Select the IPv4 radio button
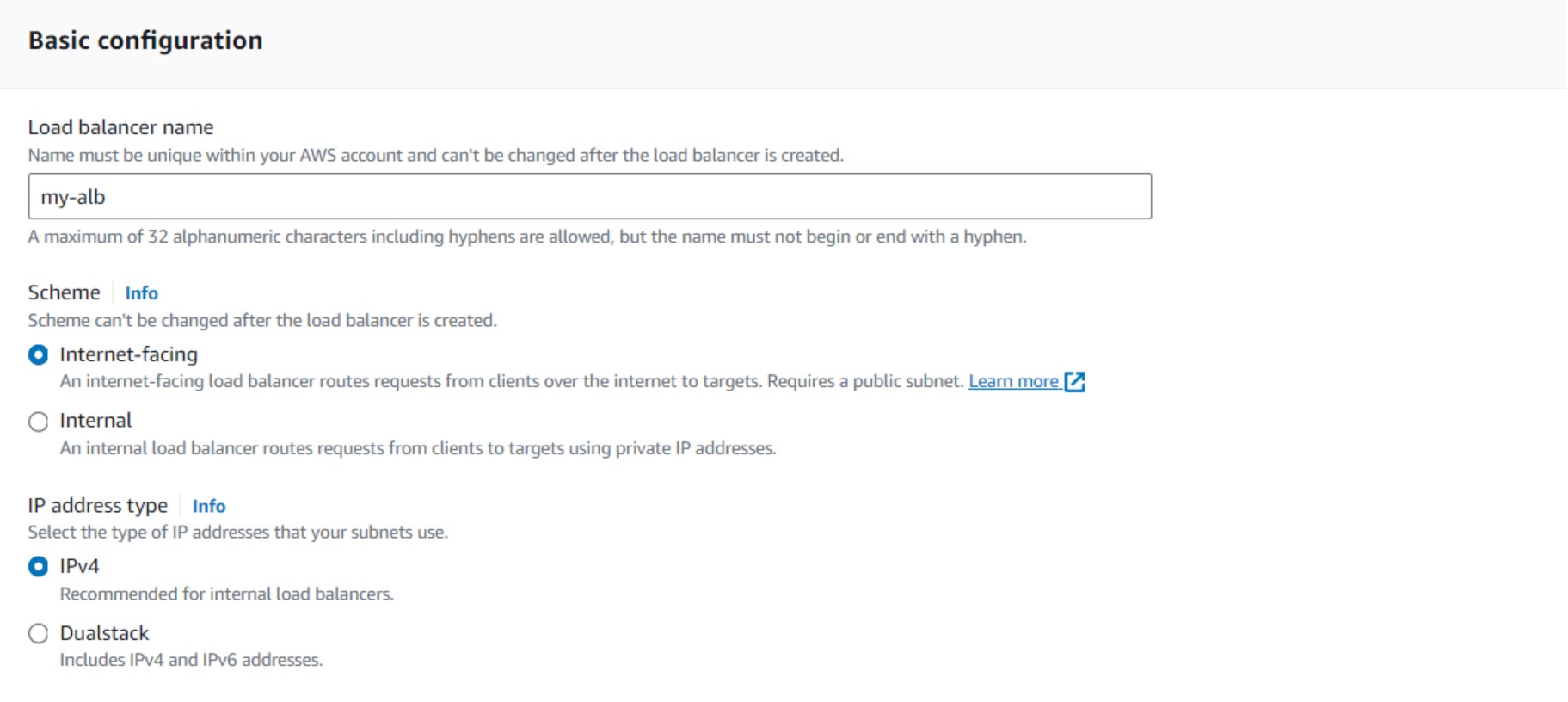The width and height of the screenshot is (1568, 702). [39, 567]
